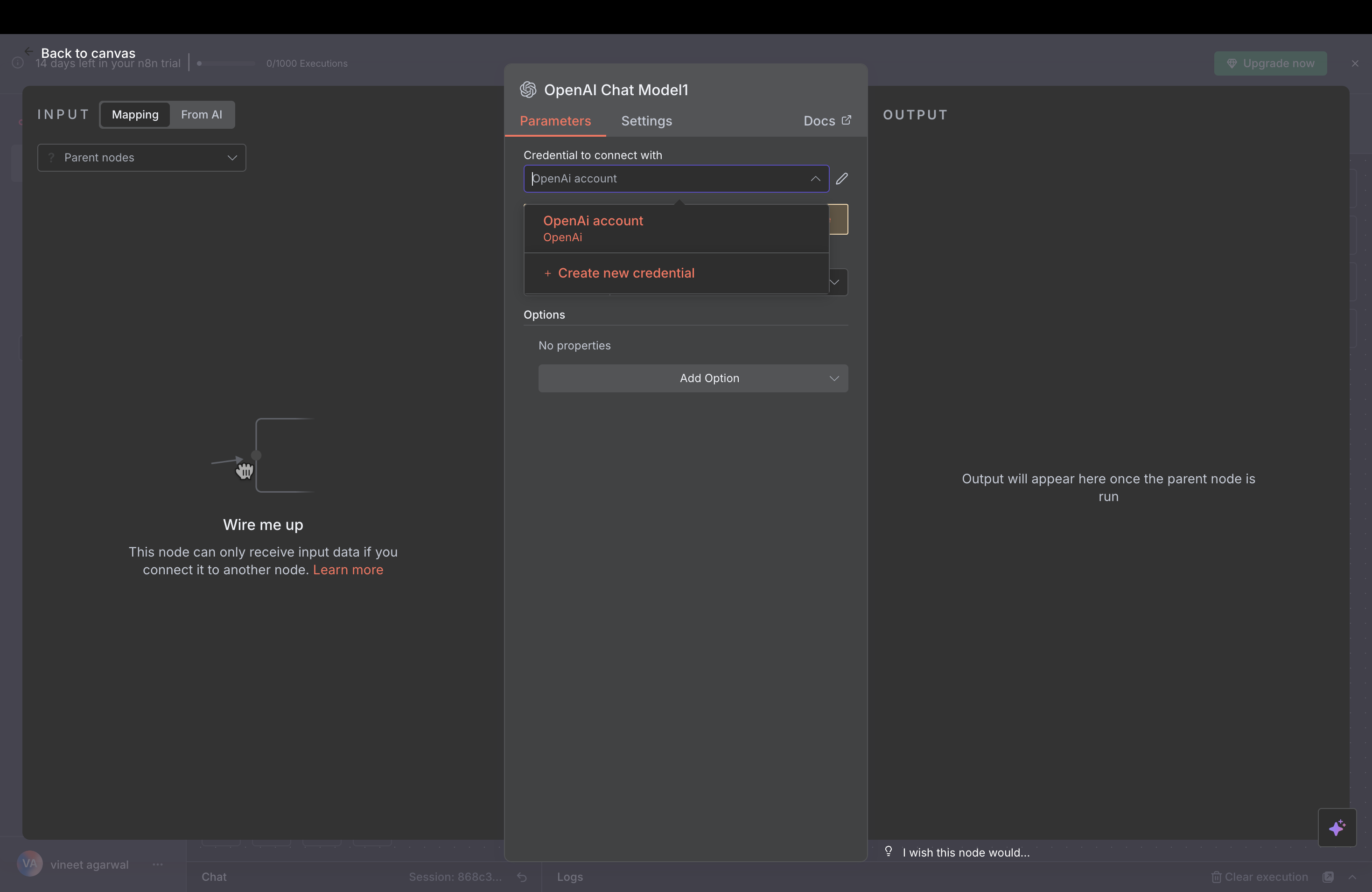The height and width of the screenshot is (892, 1372).
Task: Open the user menu three-dots icon
Action: [157, 864]
